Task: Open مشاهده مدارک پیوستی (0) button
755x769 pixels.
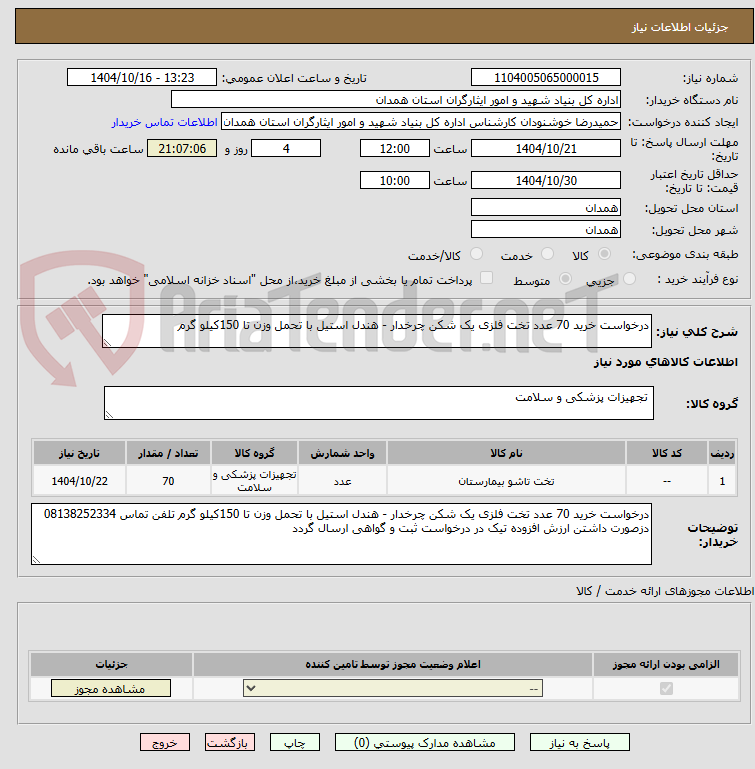Action: (425, 743)
